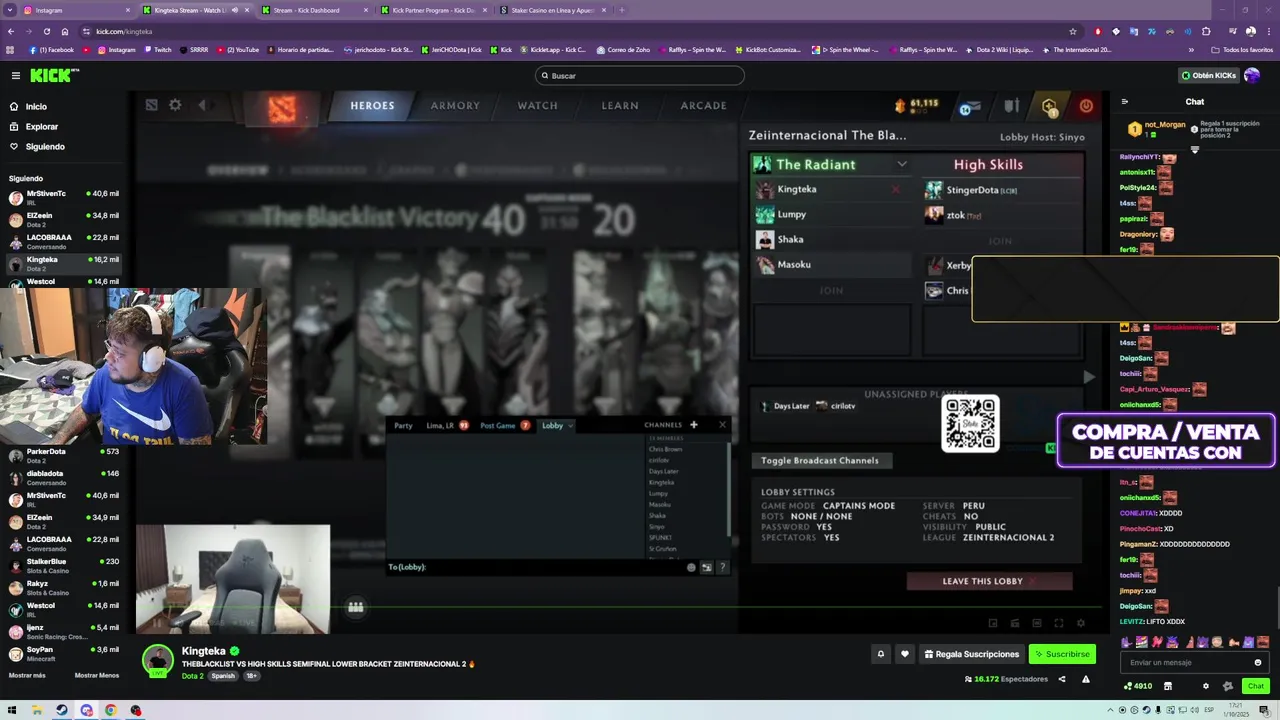Screen dimensions: 1280x720
Task: Reload the page in Chrome
Action: [46, 31]
